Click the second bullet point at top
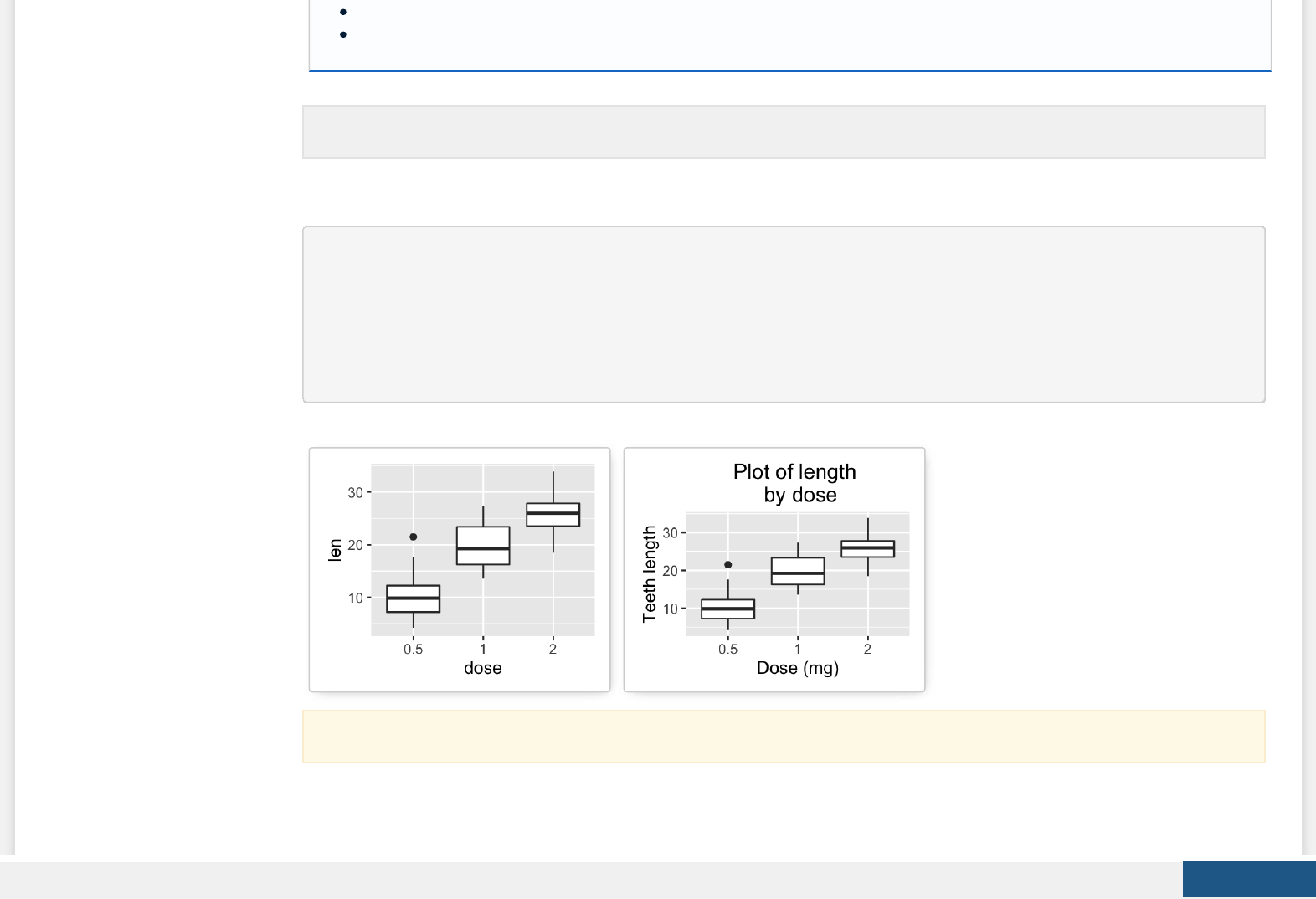1316x899 pixels. tap(343, 34)
